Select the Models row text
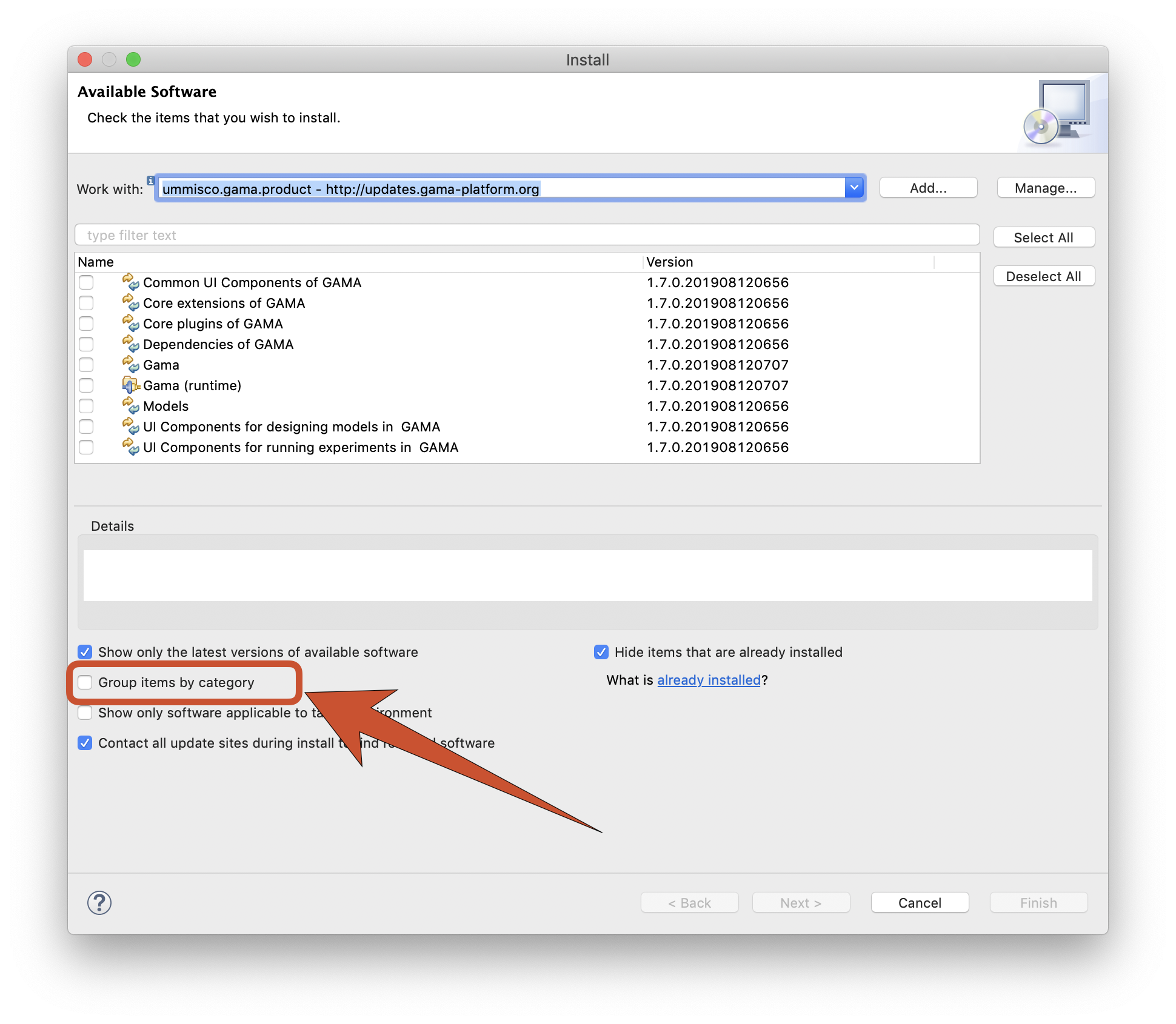Image resolution: width=1176 pixels, height=1024 pixels. click(x=166, y=406)
